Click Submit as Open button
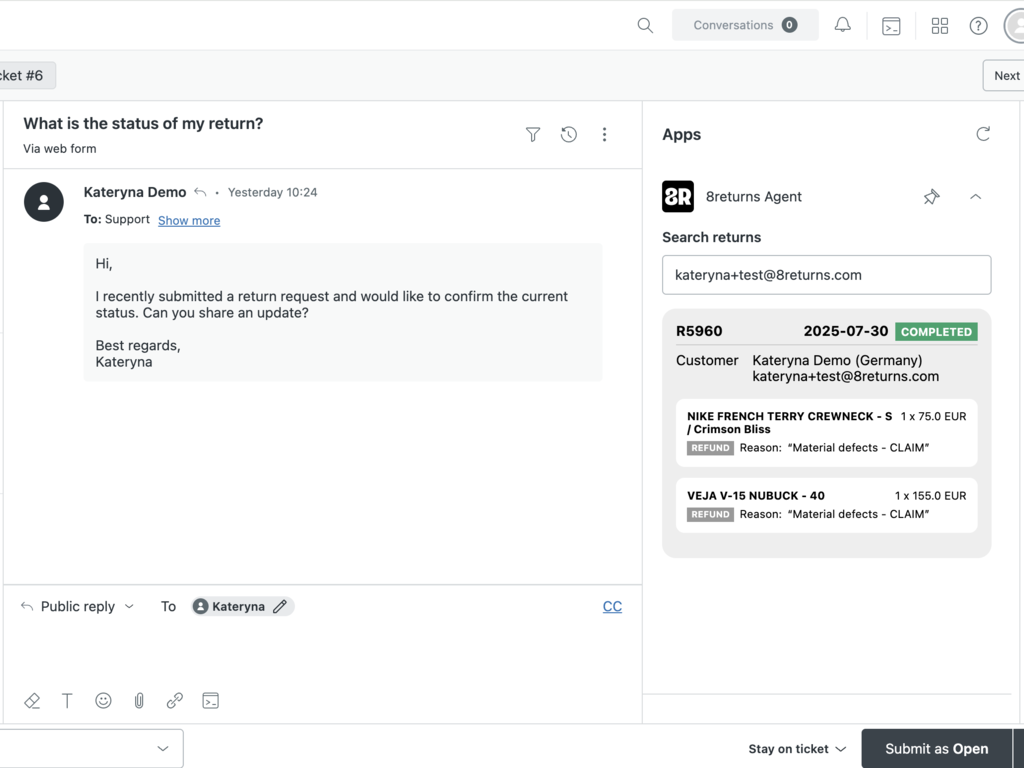The height and width of the screenshot is (768, 1024). coord(936,749)
